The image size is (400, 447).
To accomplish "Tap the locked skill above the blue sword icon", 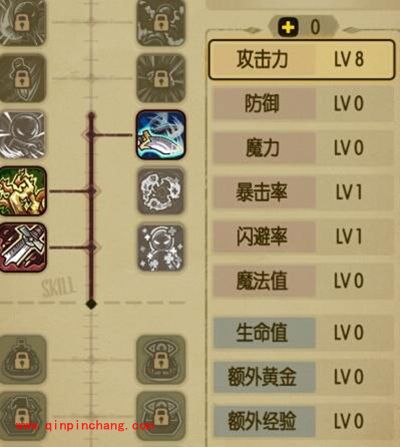I will pos(161,79).
